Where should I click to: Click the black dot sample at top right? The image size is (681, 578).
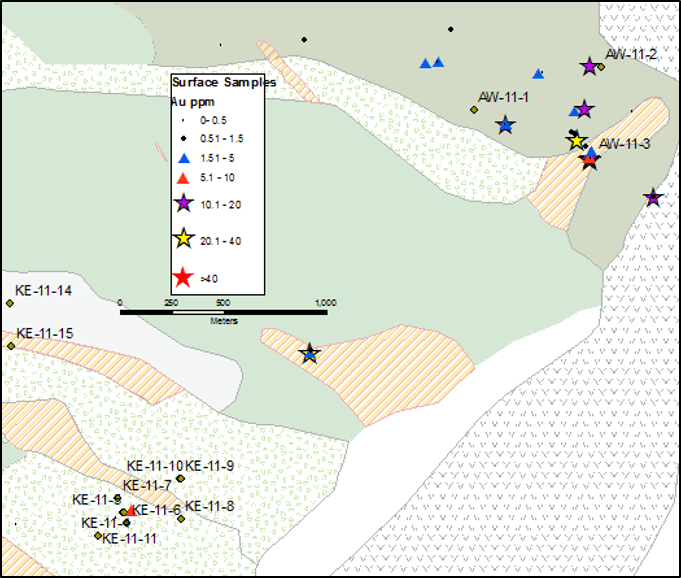[451, 29]
